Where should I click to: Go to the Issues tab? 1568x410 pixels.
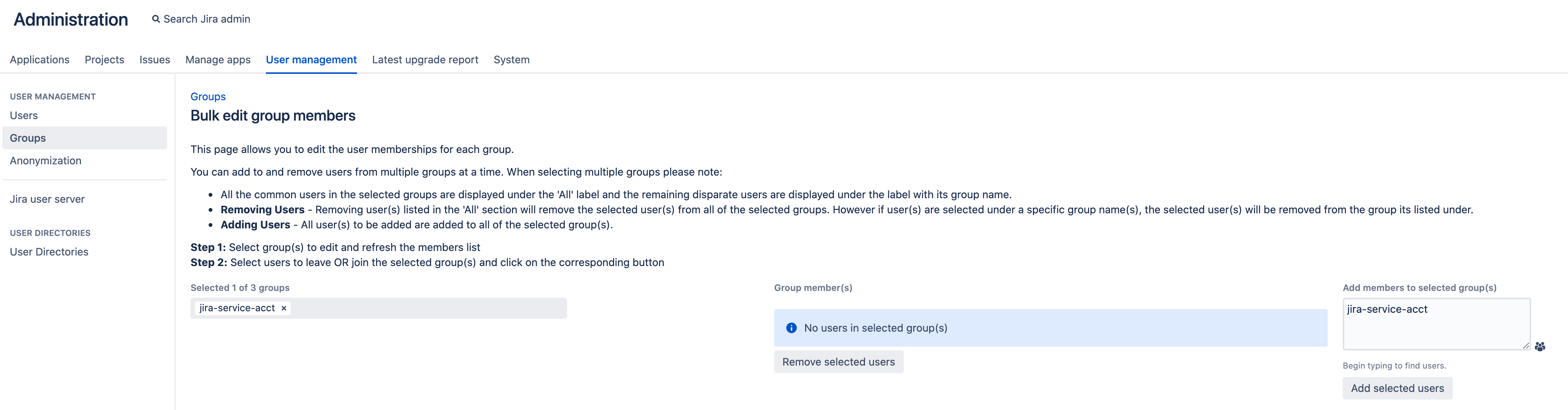tap(155, 60)
